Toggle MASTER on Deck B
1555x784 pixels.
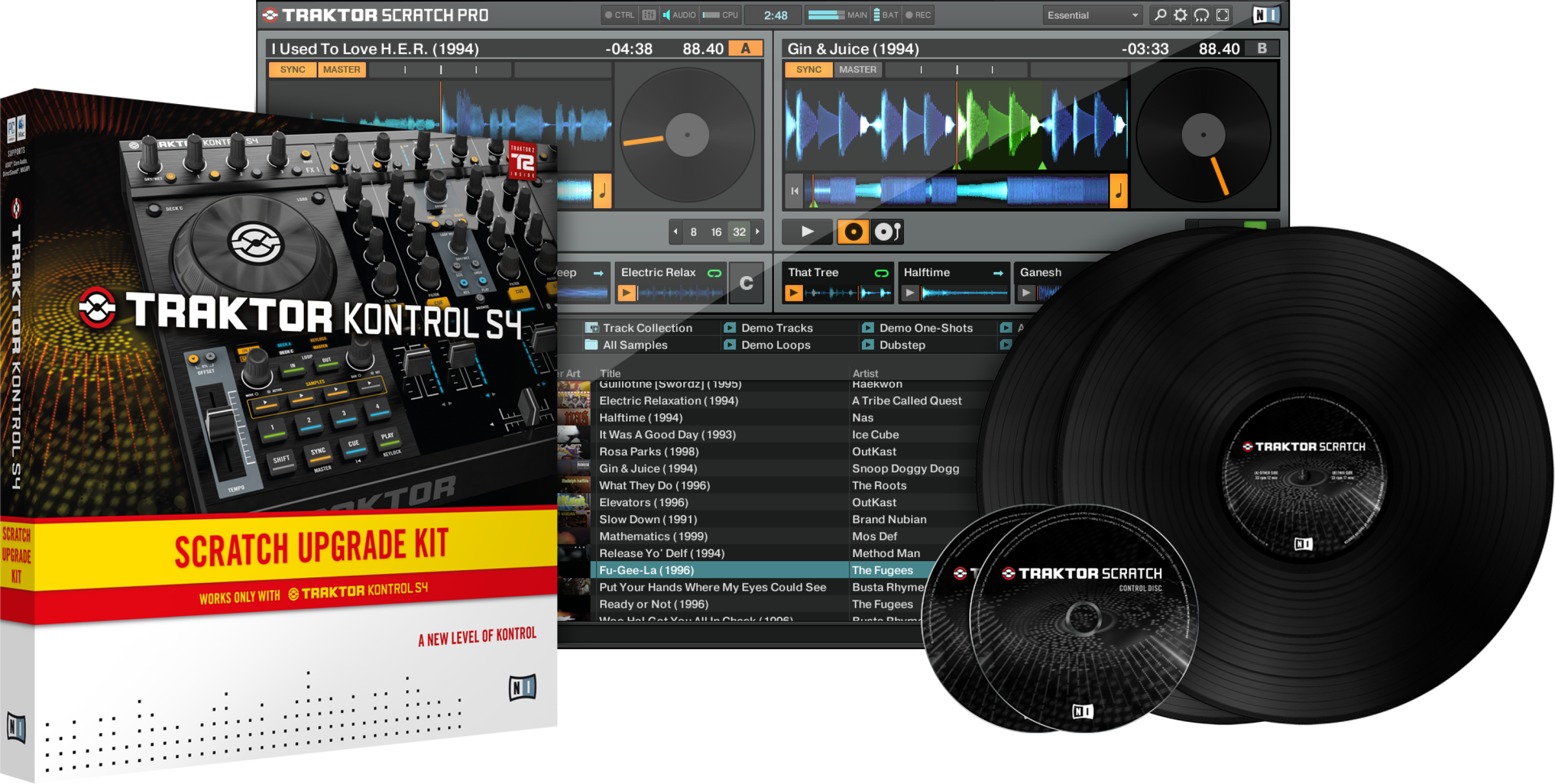point(857,69)
